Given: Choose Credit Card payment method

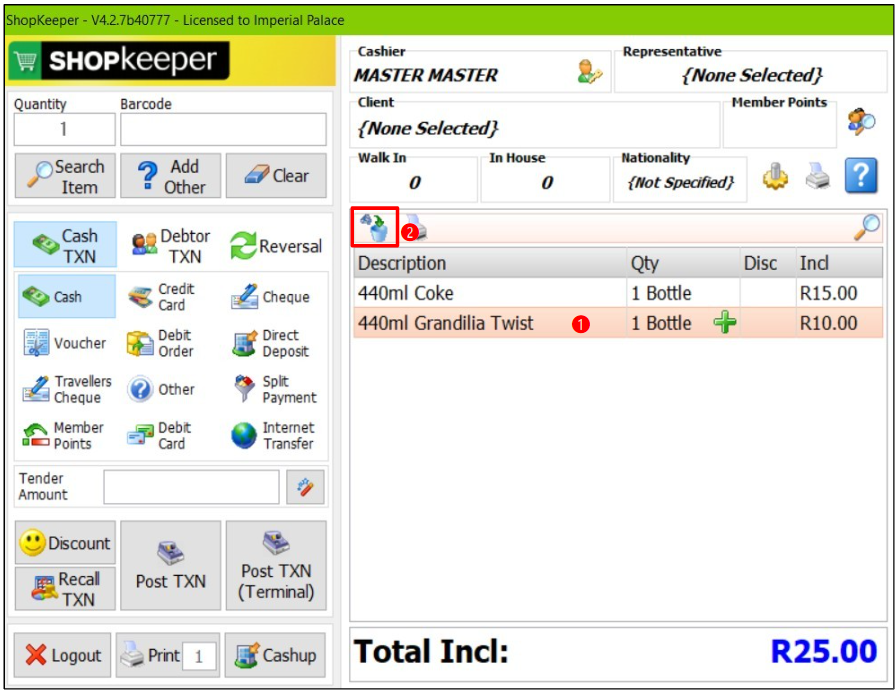Looking at the screenshot, I should coord(162,297).
